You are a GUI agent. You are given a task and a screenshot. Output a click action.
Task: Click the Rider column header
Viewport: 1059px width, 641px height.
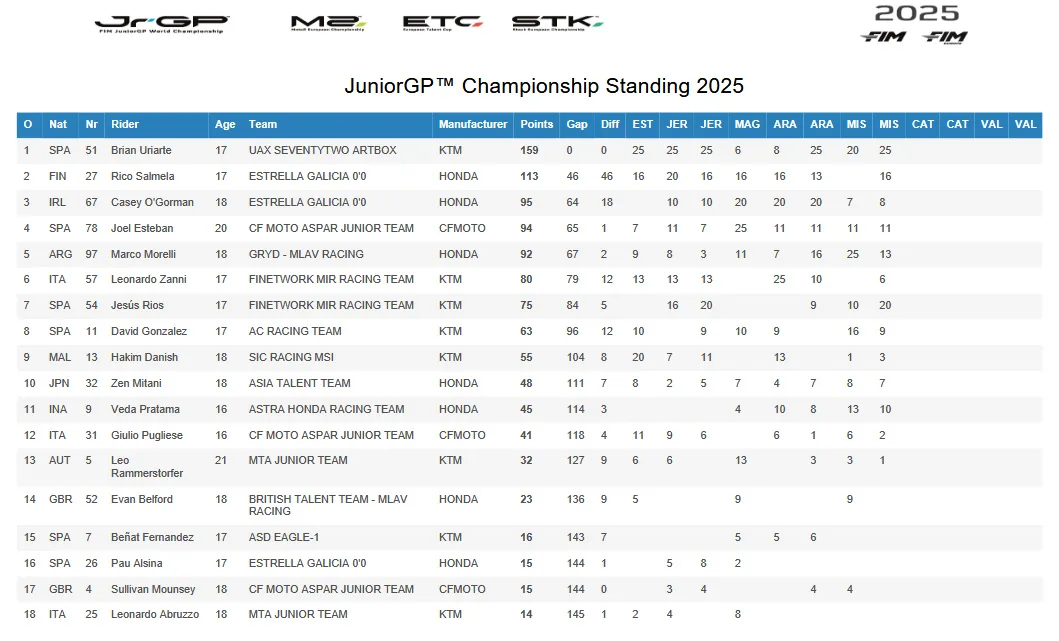coord(125,125)
